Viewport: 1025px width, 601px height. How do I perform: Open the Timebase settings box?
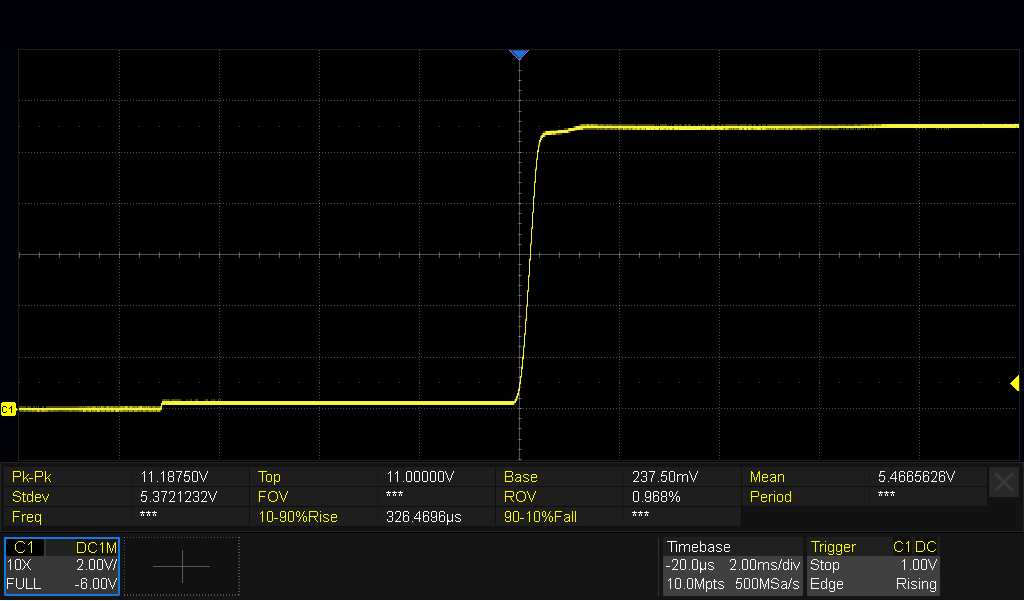[732, 566]
